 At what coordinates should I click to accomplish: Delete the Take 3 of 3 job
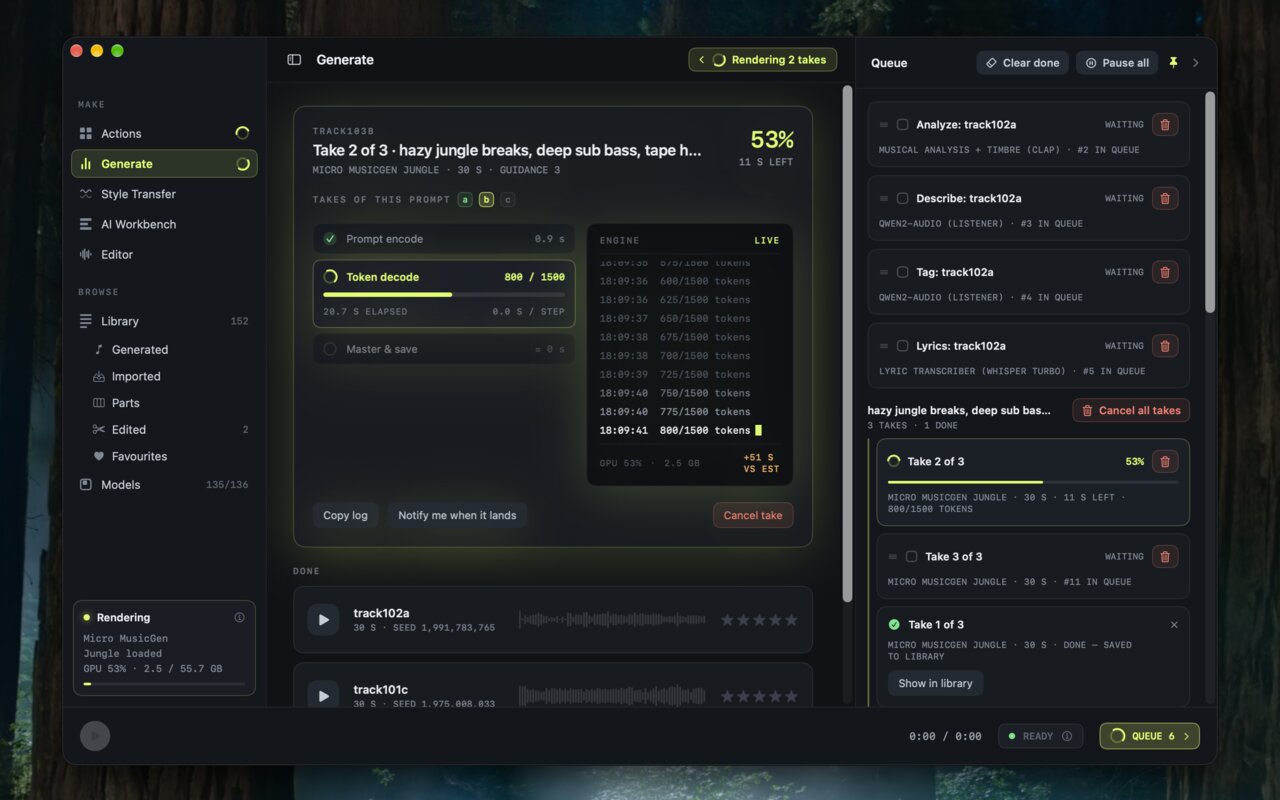[x=1165, y=557]
